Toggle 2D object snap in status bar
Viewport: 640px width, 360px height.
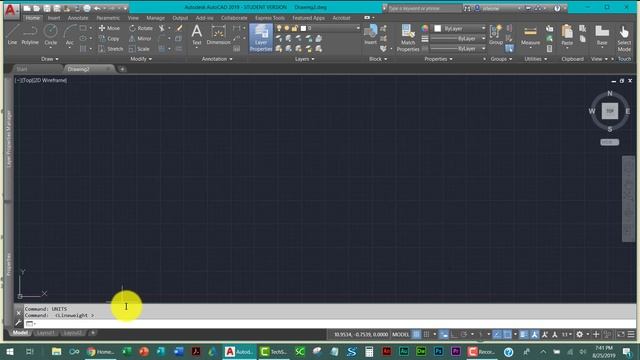[507, 335]
